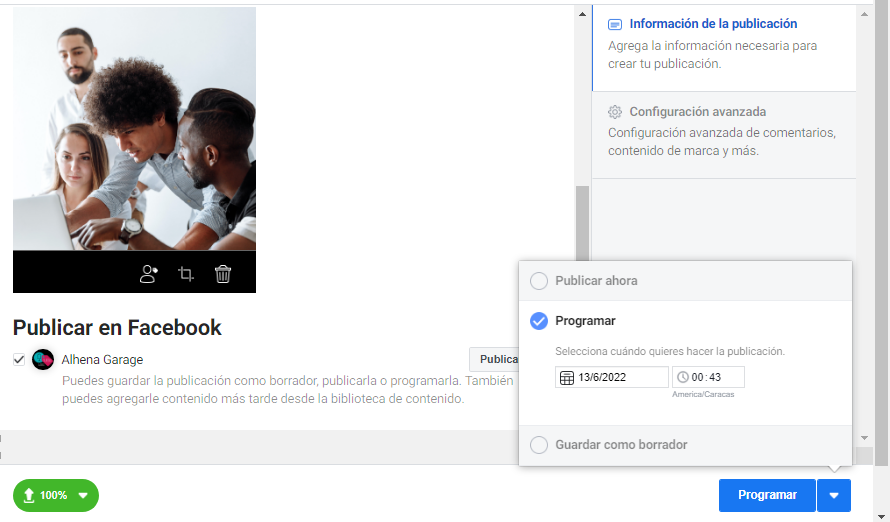Open the dropdown arrow beside Programar button
Viewport: 890px width, 522px height.
[834, 495]
